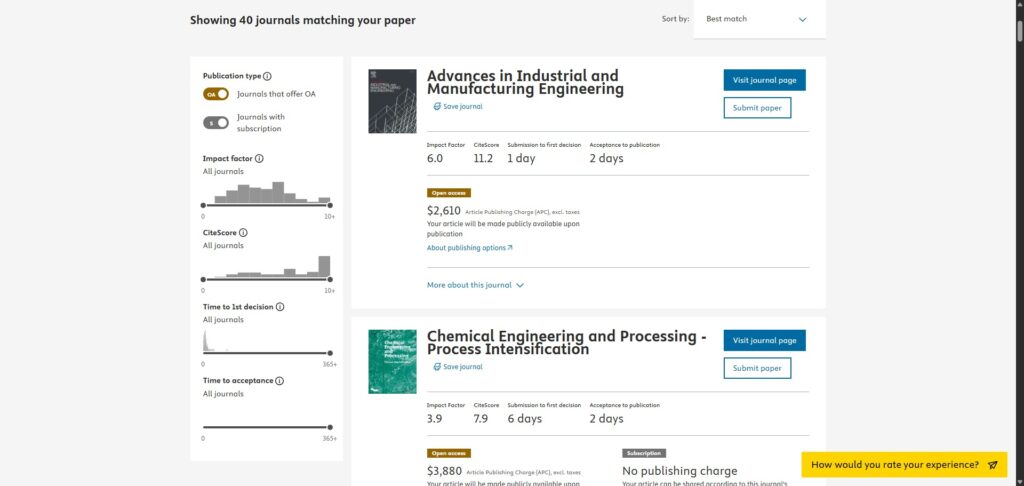Viewport: 1024px width, 486px height.
Task: Click How would you rate your experience banner
Action: [904, 465]
